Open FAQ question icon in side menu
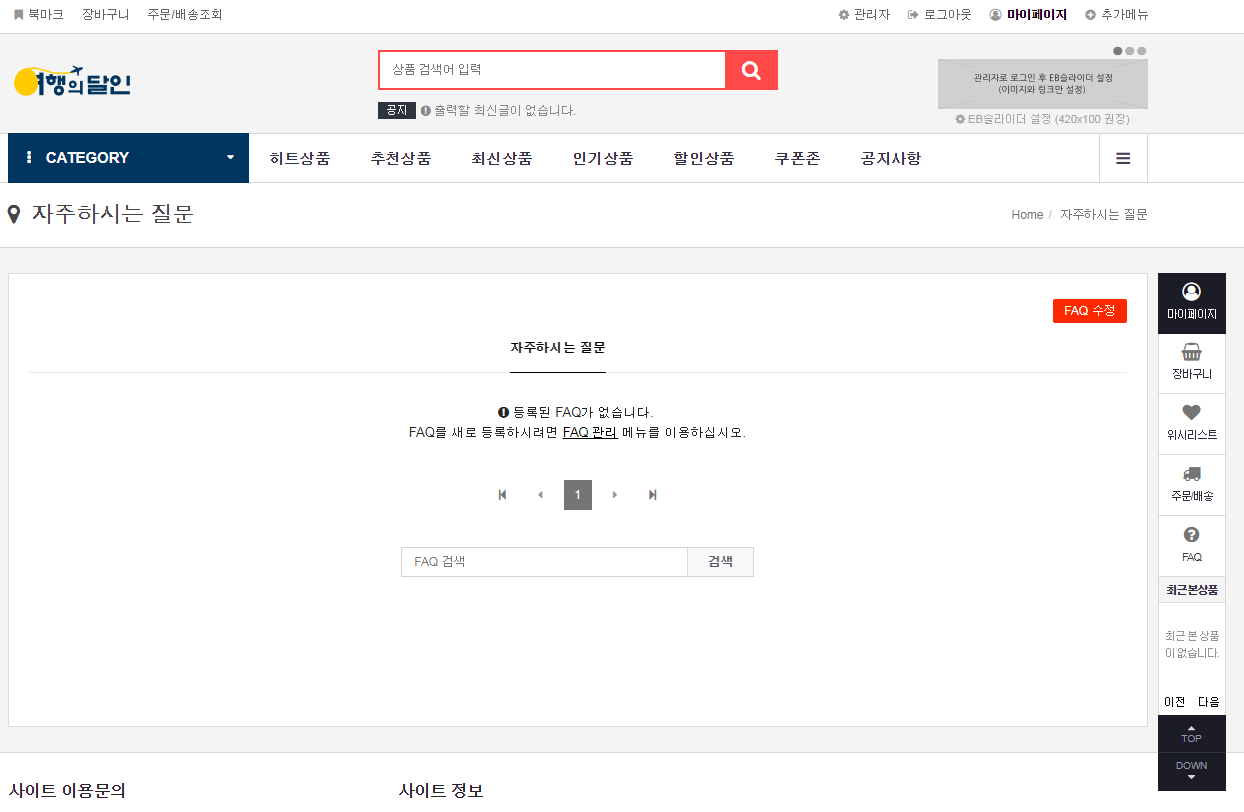This screenshot has width=1244, height=812. 1191,546
